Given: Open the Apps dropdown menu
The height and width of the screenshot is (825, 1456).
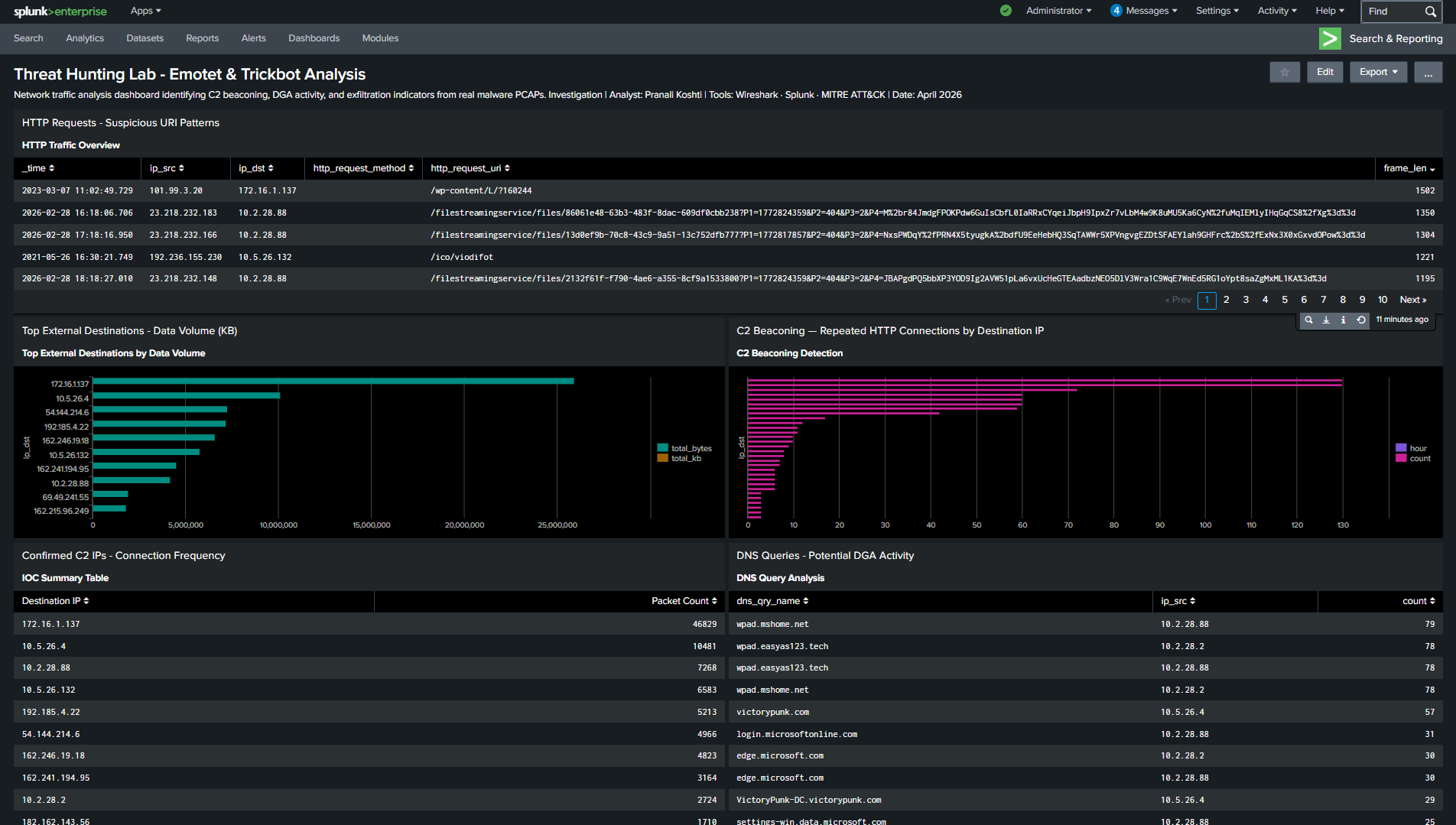Looking at the screenshot, I should click(x=145, y=11).
